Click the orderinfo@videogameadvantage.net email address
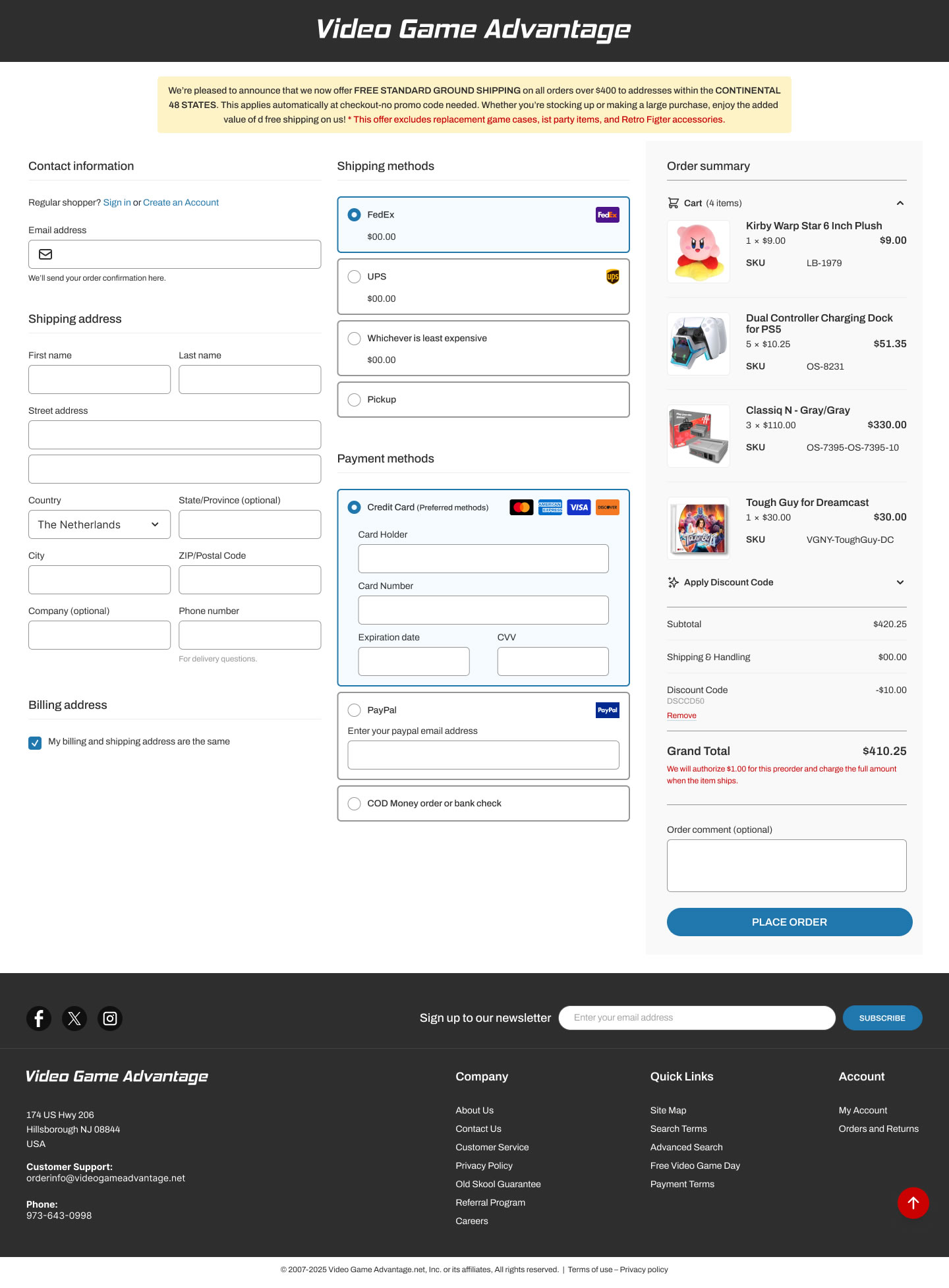 105,1179
